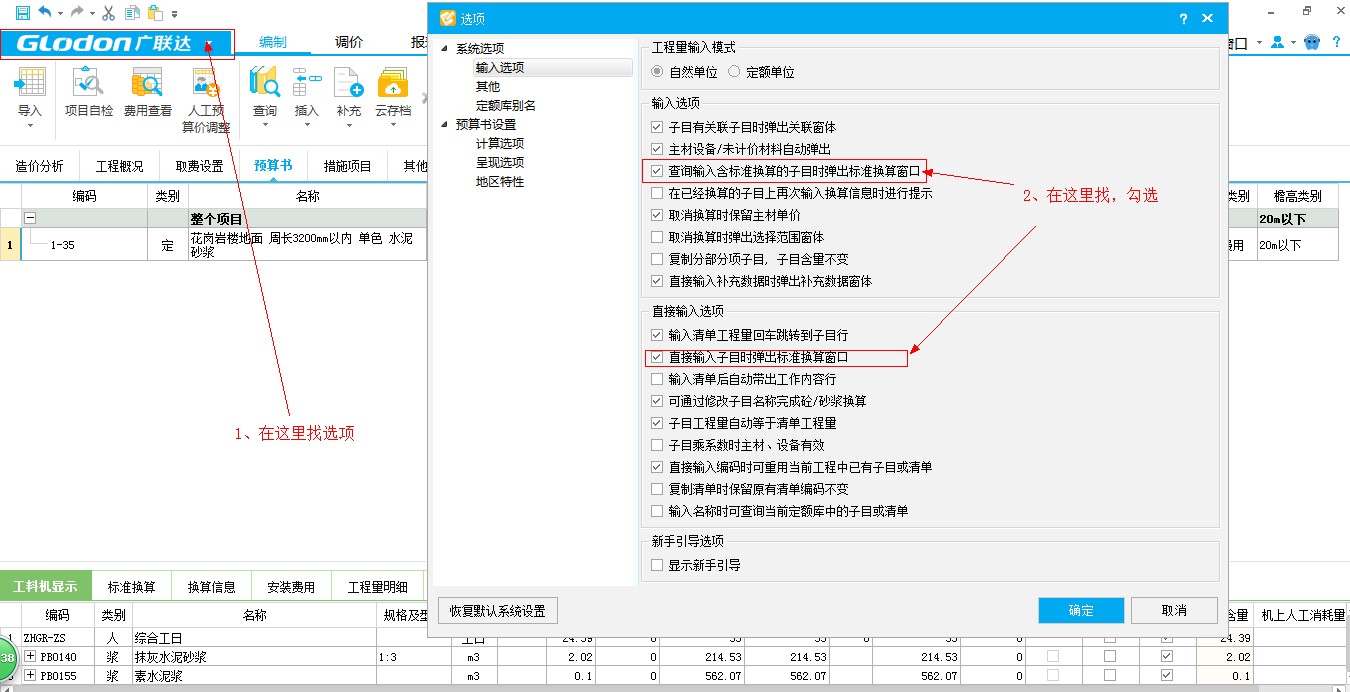Toggle 取消换算时保留主材单价 checkbox
The image size is (1350, 692).
(657, 215)
